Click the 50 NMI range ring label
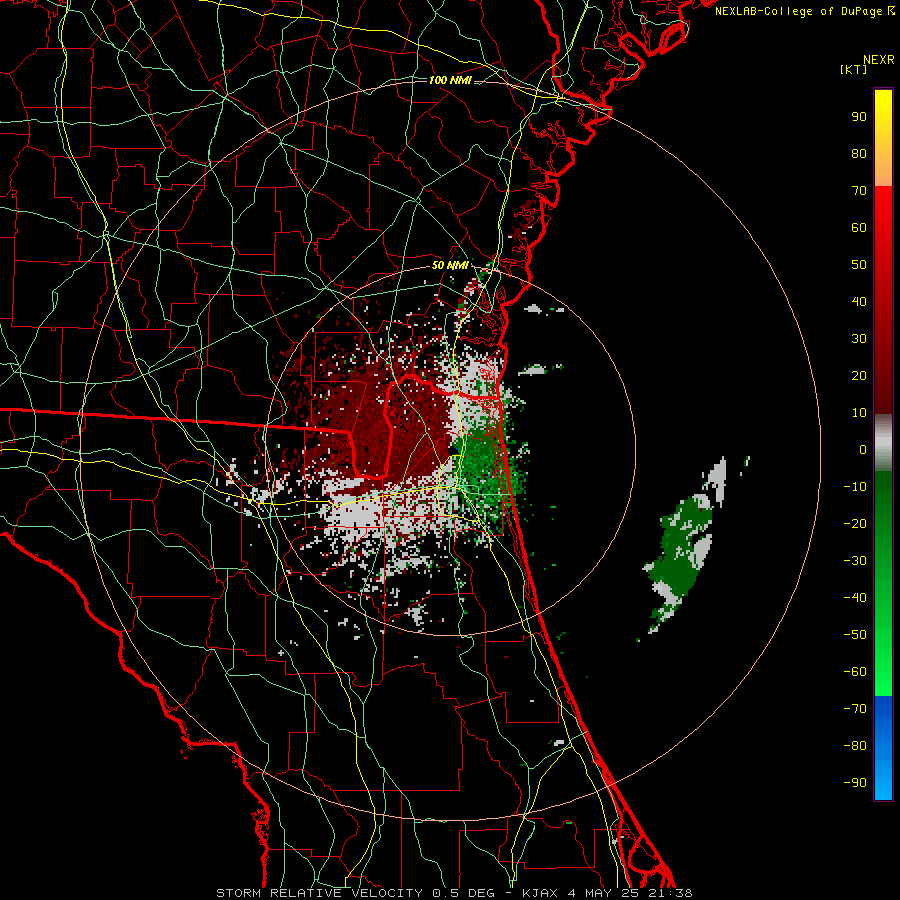Screen dimensions: 900x900 (x=450, y=266)
